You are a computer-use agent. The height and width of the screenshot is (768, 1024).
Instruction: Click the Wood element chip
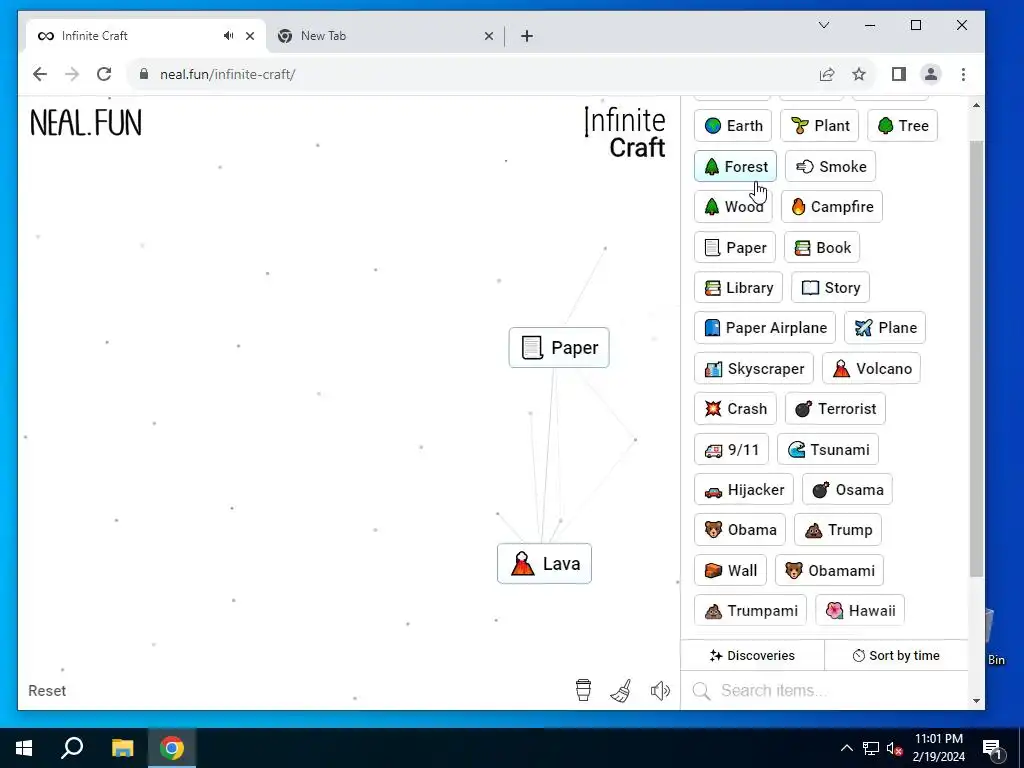[733, 206]
